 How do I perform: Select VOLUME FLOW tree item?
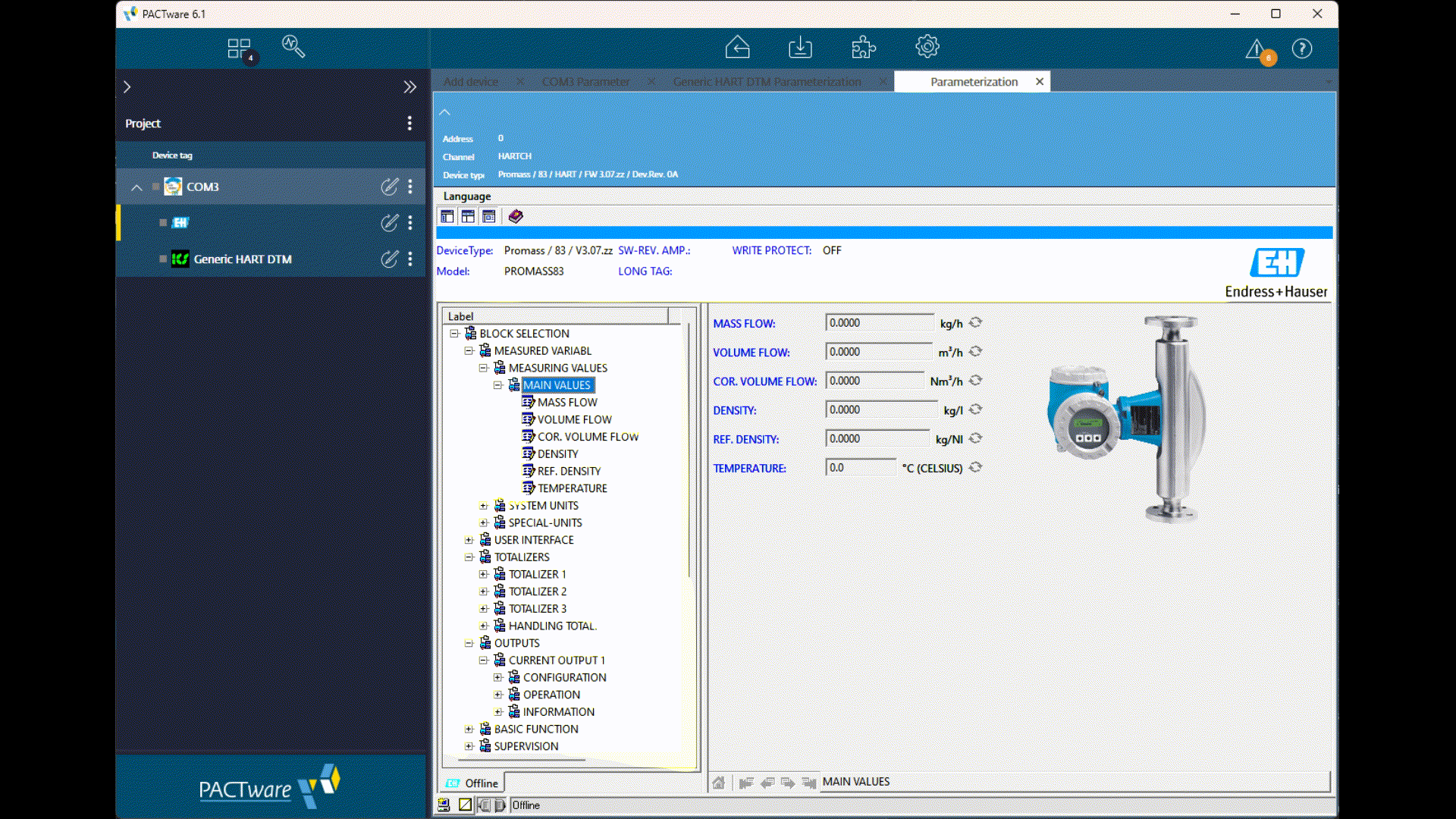coord(574,420)
